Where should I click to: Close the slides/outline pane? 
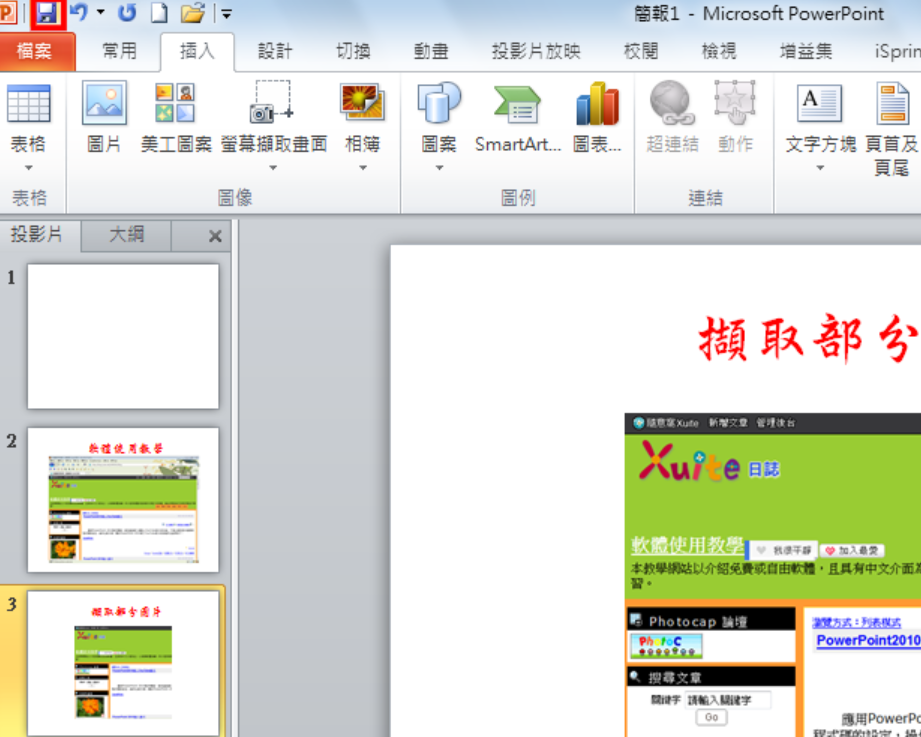pyautogui.click(x=216, y=236)
